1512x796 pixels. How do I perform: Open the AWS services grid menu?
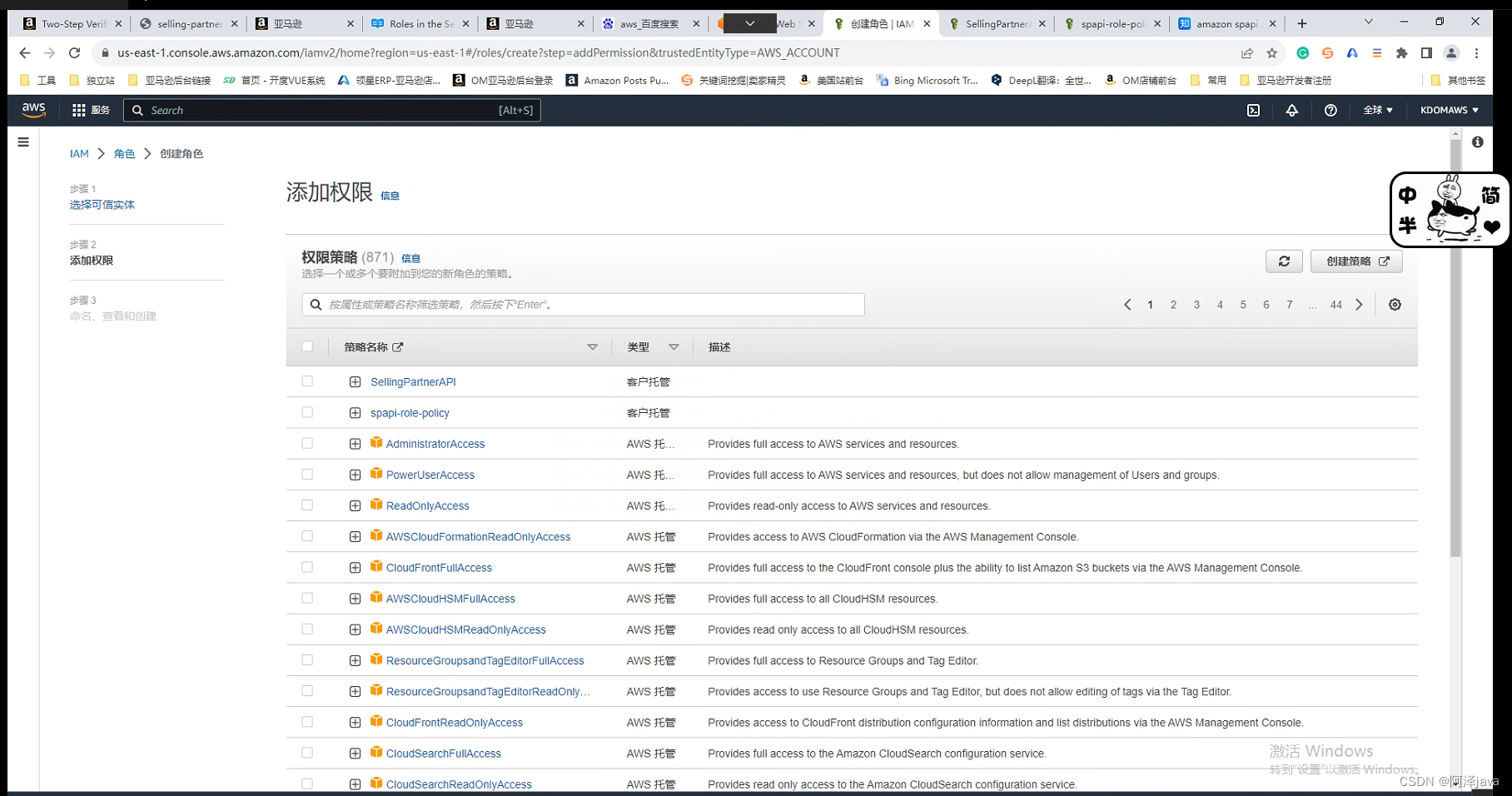[x=79, y=110]
